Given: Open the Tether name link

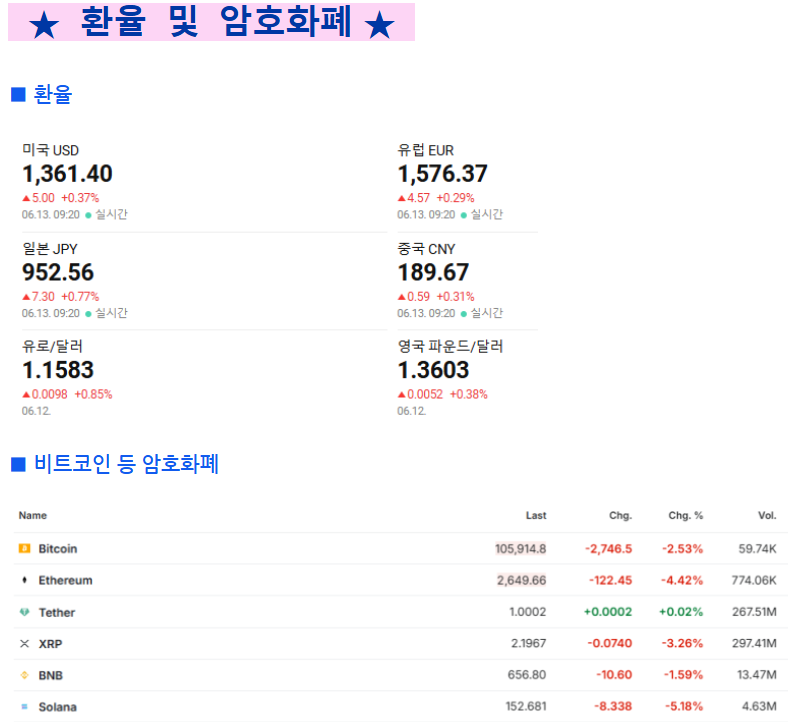Looking at the screenshot, I should coord(57,612).
